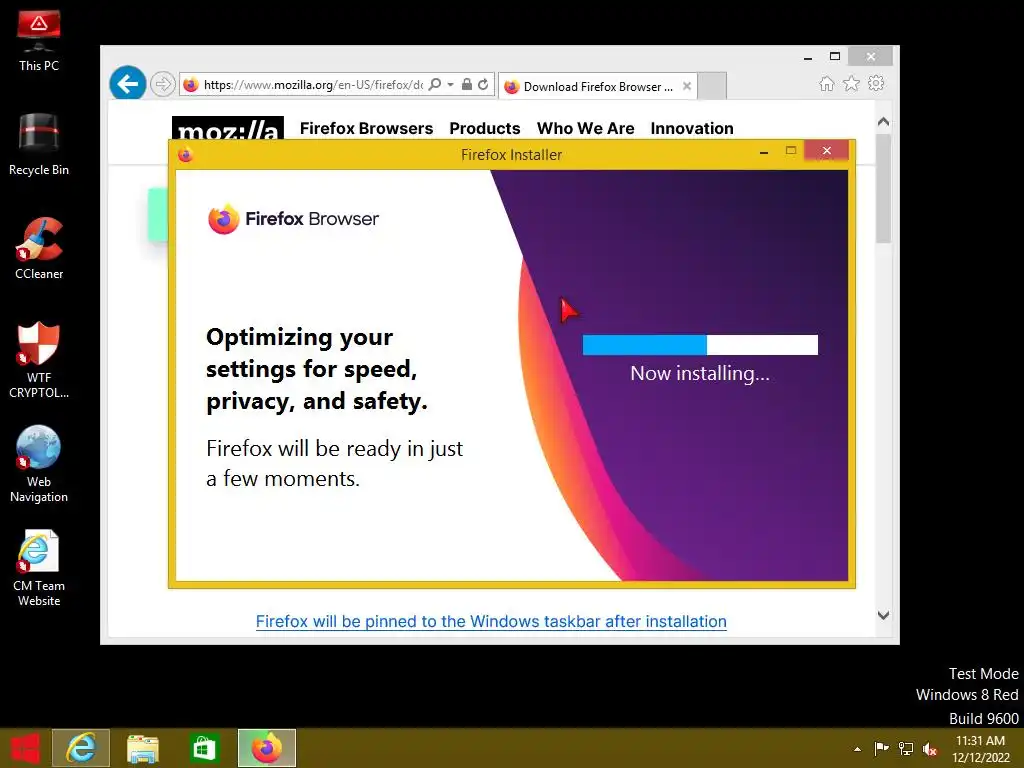Click the Firefox Browser logo in installer
The image size is (1024, 768).
(x=293, y=219)
